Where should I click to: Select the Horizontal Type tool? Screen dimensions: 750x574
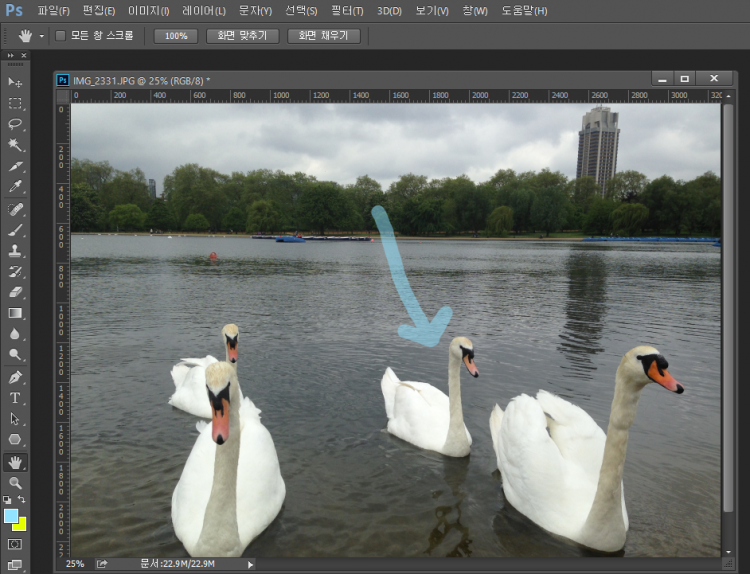pos(15,397)
